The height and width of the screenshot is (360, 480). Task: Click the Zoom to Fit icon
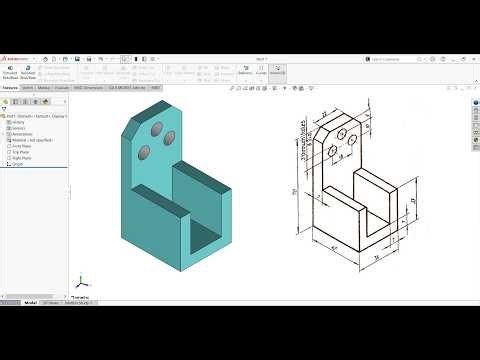[233, 88]
